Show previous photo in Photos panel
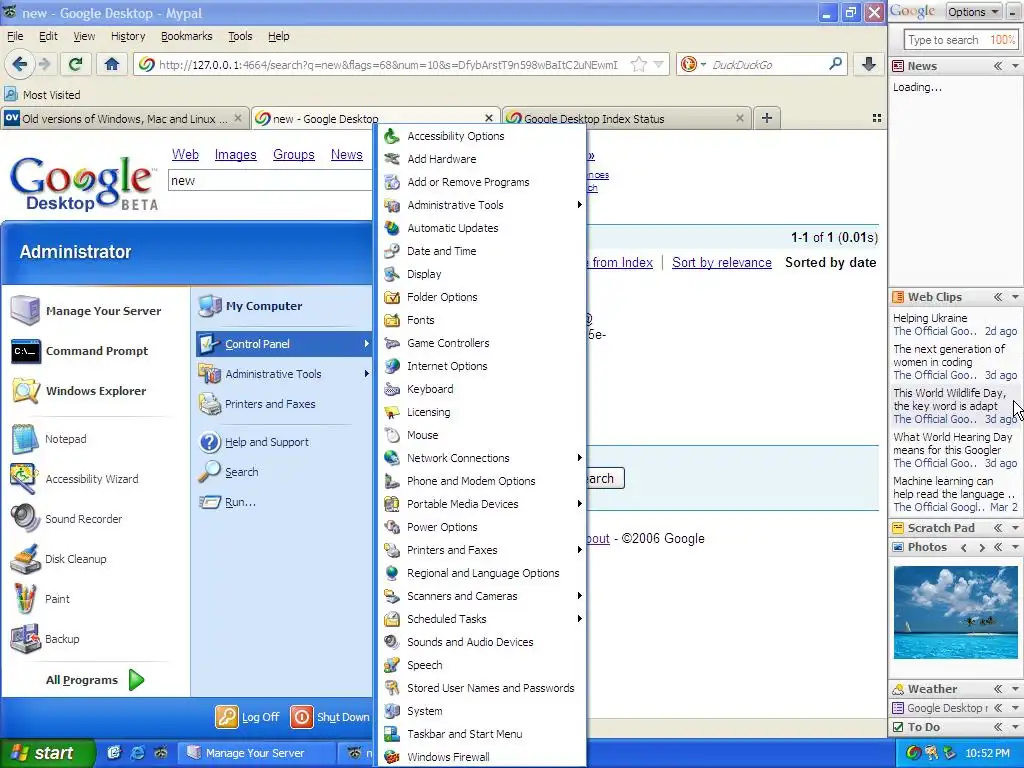1024x768 pixels. click(x=964, y=547)
